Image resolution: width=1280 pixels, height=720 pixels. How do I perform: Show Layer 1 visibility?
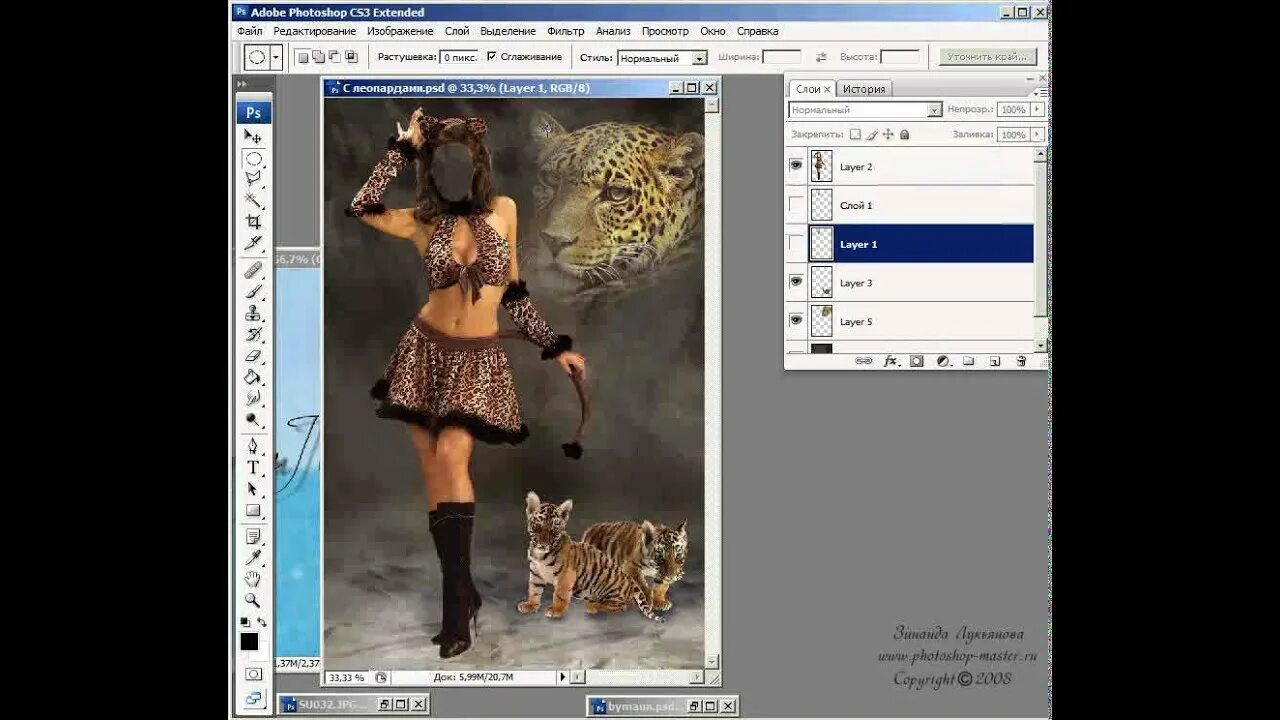(x=796, y=244)
